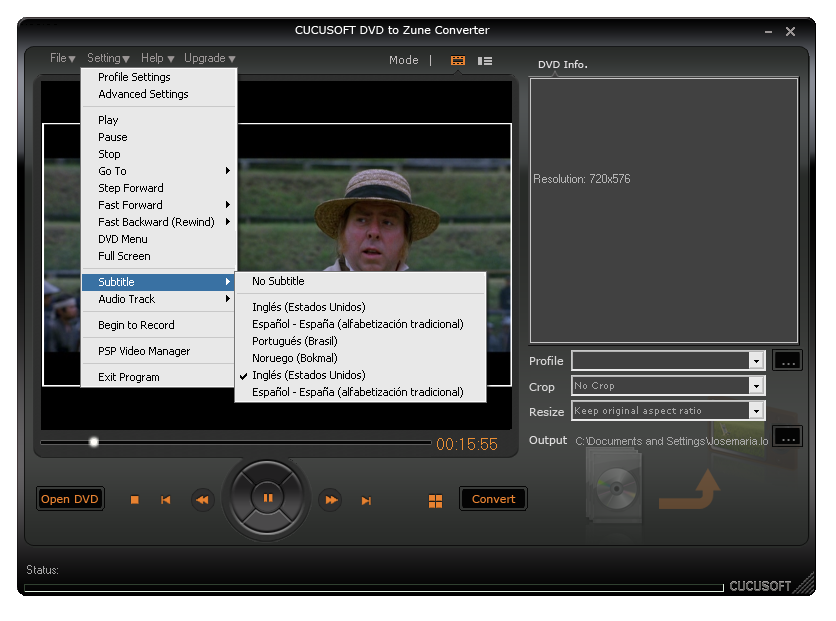Select the first Español - España subtitle

(360, 324)
